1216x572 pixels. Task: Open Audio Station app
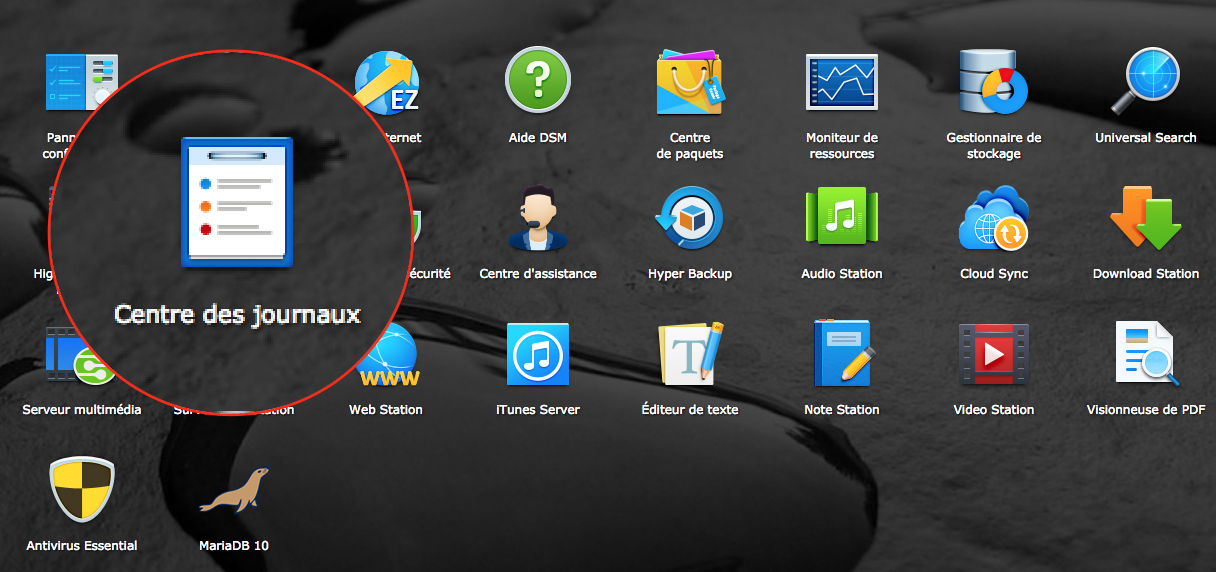pyautogui.click(x=841, y=219)
